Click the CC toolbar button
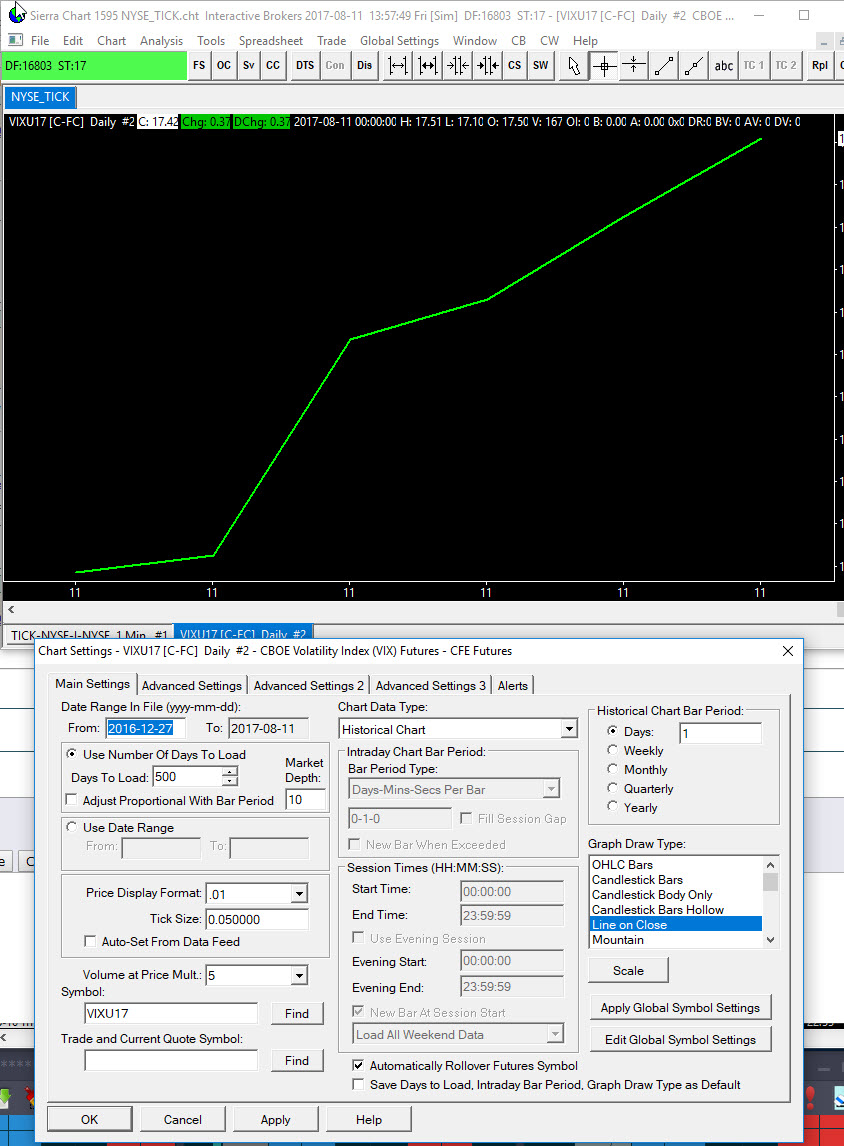 point(273,66)
